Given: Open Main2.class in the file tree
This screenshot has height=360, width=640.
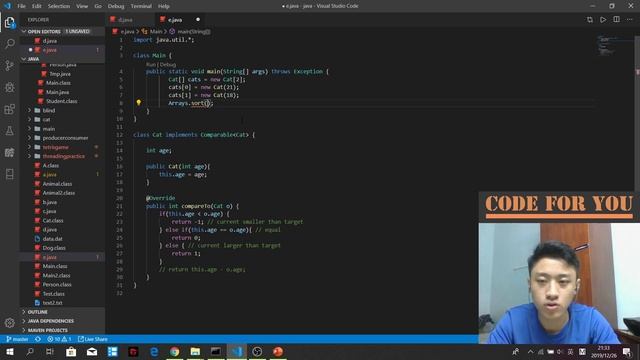Looking at the screenshot, I should coord(56,276).
